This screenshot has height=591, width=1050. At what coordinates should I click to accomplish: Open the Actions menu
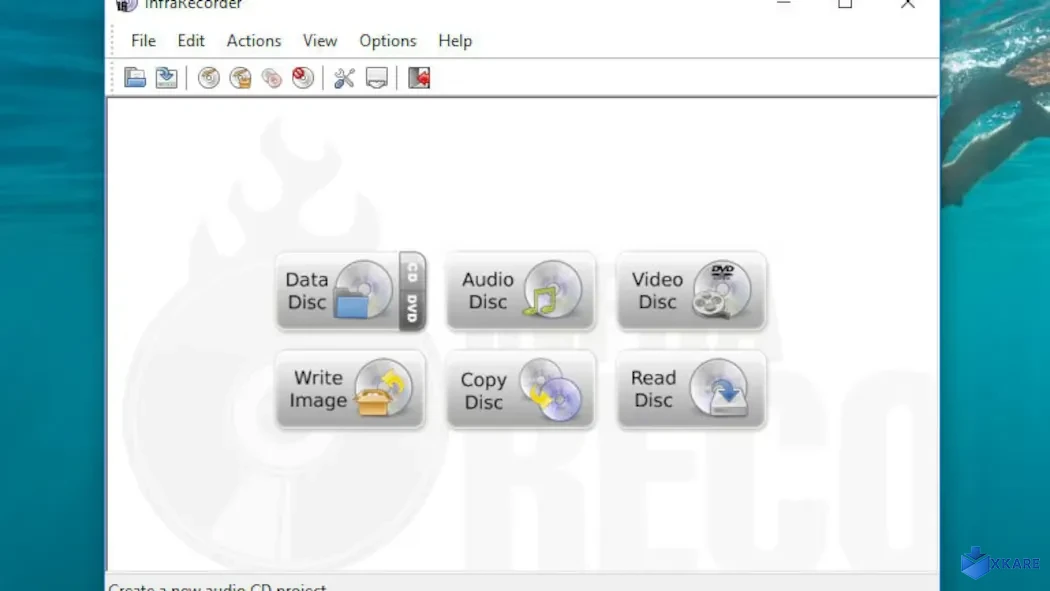(x=254, y=41)
